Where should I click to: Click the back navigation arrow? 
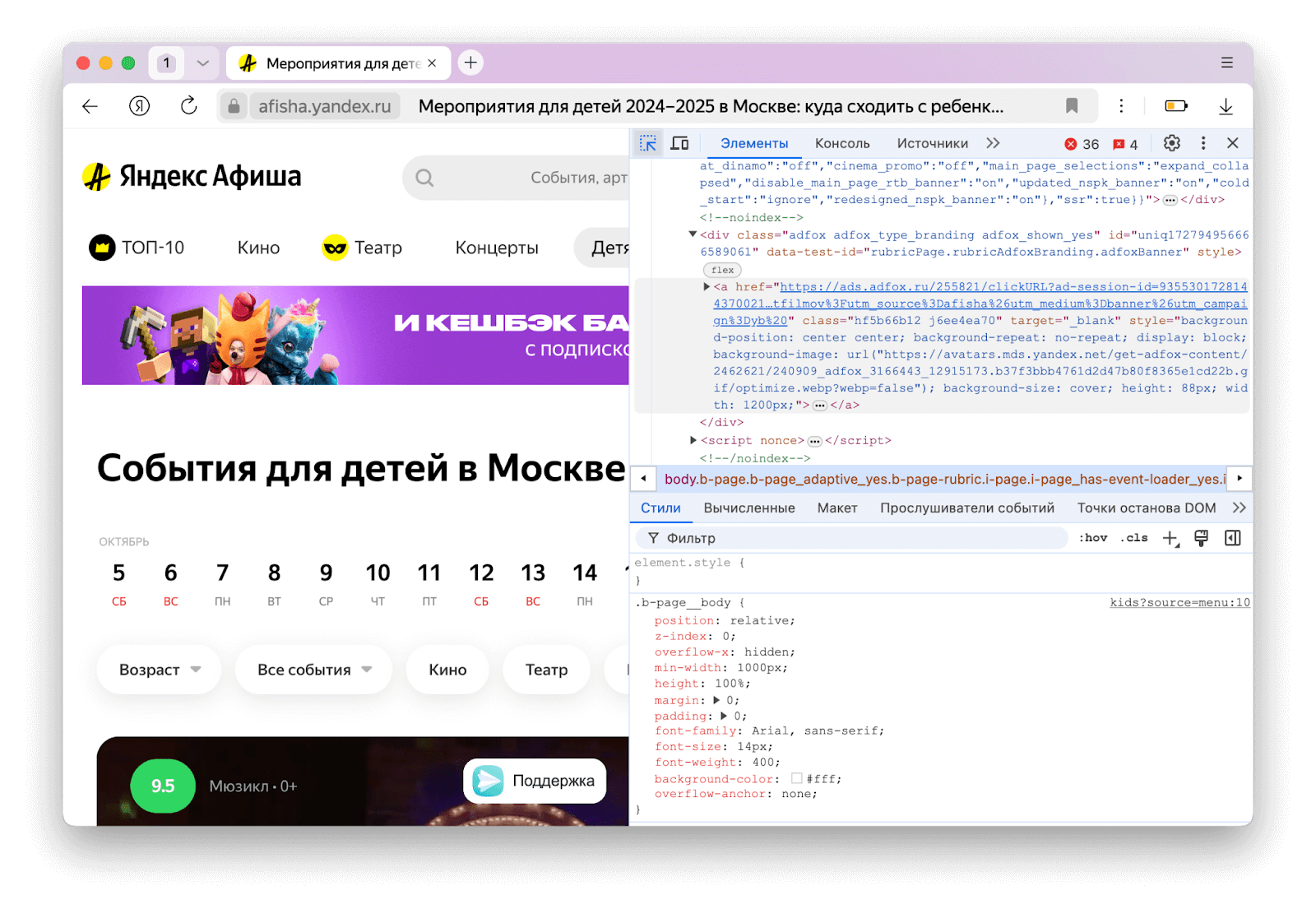tap(90, 106)
